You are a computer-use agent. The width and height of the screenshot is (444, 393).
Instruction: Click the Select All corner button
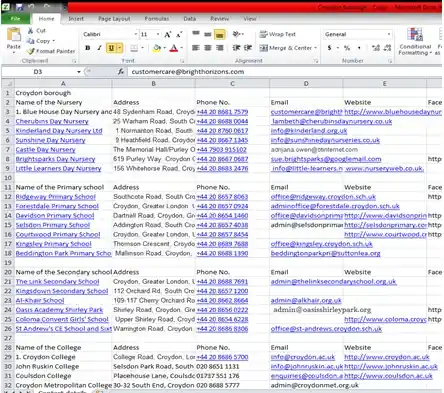pyautogui.click(x=8, y=84)
